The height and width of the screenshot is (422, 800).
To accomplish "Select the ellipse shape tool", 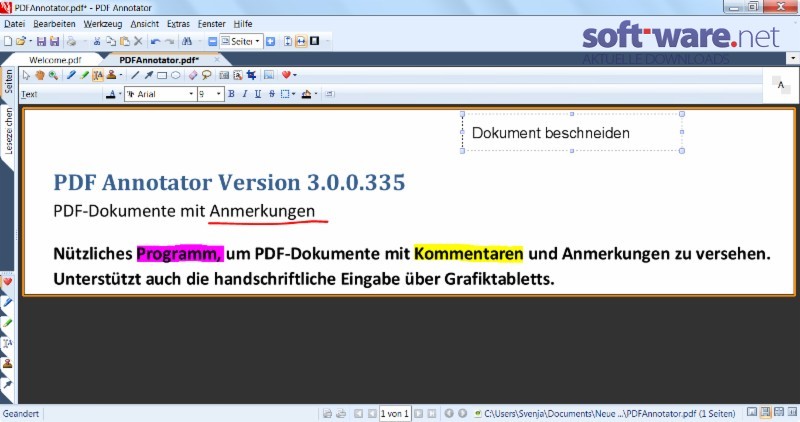I will 176,76.
